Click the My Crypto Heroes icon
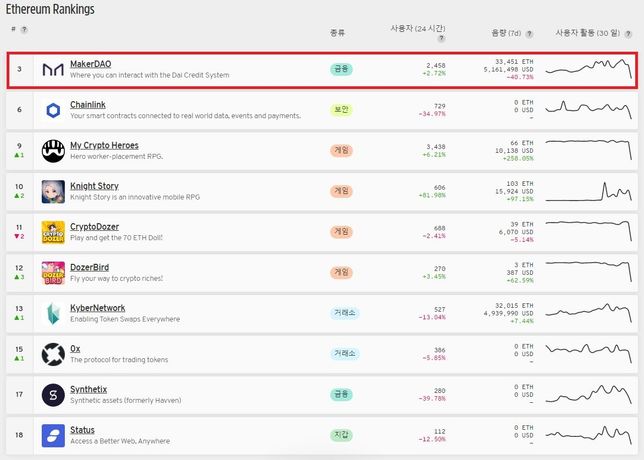The width and height of the screenshot is (644, 460). point(53,151)
